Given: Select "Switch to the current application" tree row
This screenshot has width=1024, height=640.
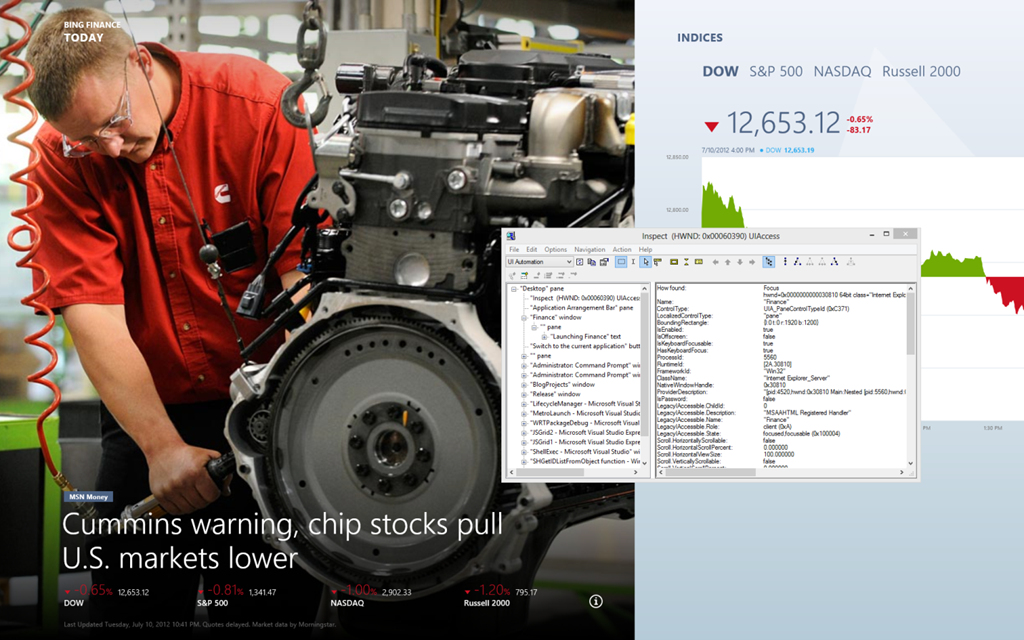Looking at the screenshot, I should pos(584,346).
